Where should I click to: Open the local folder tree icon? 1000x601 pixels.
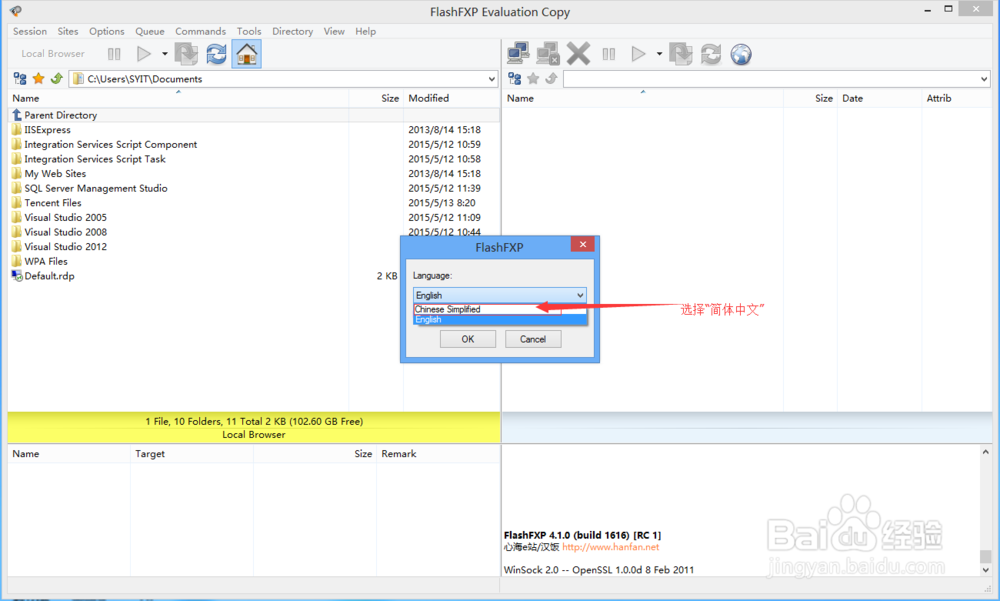[20, 78]
